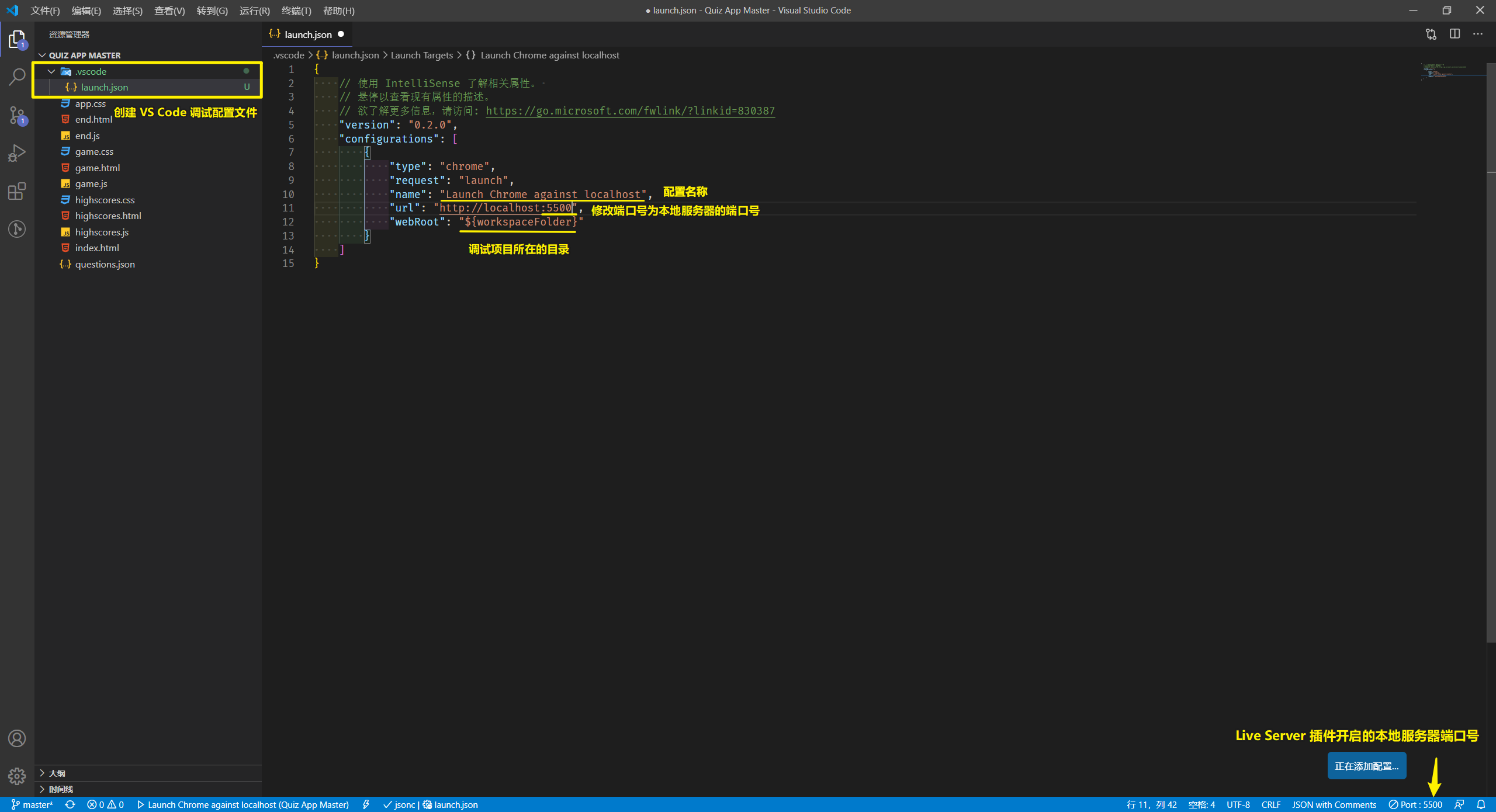Click the master branch indicator
Viewport: 1496px width, 812px height.
click(32, 804)
